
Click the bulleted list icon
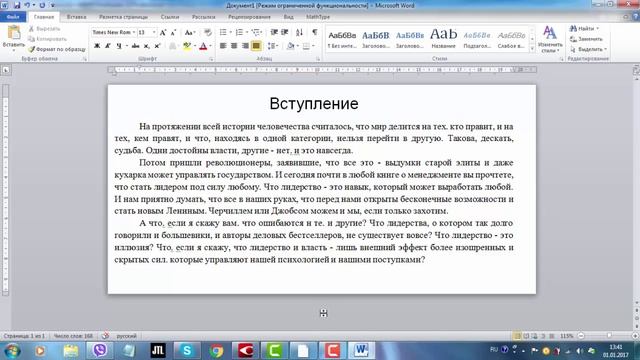tap(223, 32)
